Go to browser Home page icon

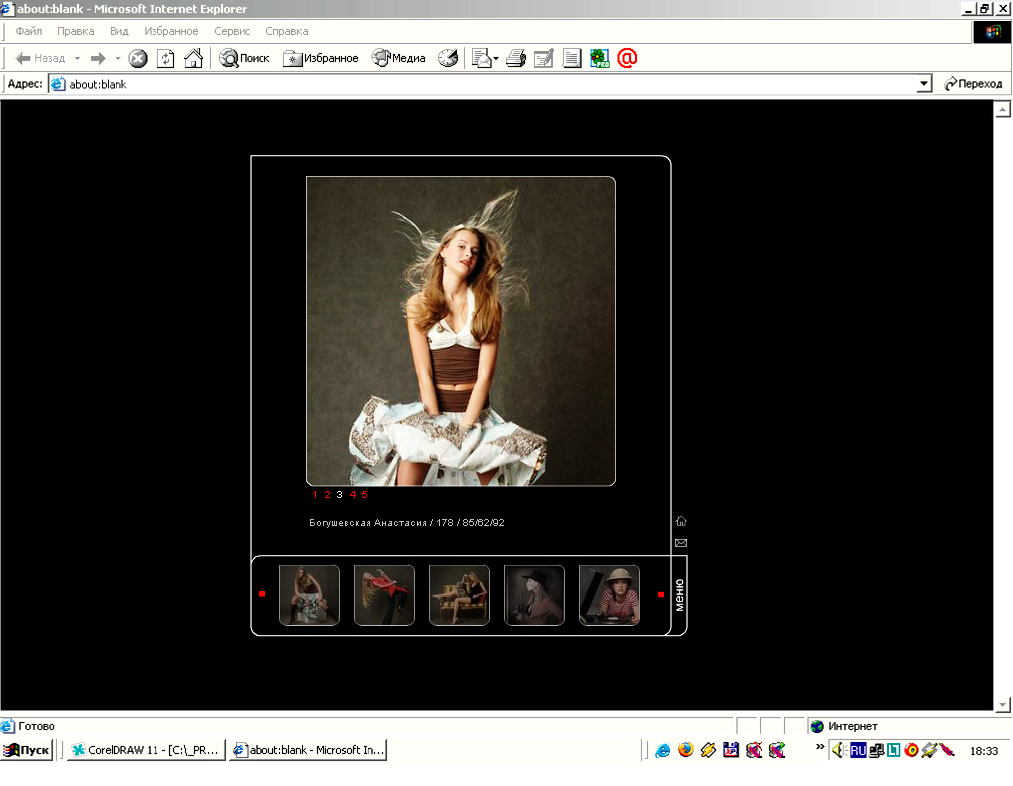pyautogui.click(x=194, y=59)
